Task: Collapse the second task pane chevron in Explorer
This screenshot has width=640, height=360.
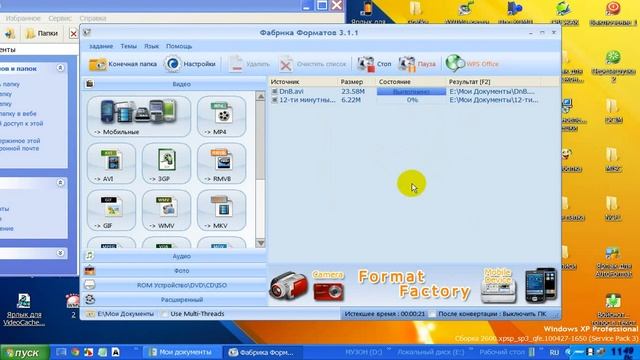Action: pos(60,182)
